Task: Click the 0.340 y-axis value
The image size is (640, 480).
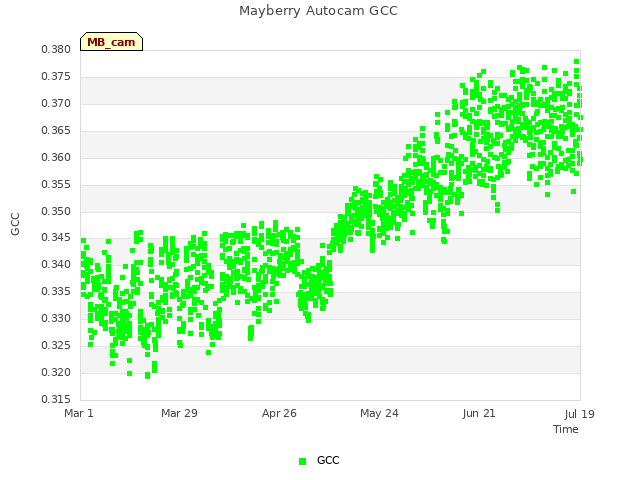Action: coord(56,264)
